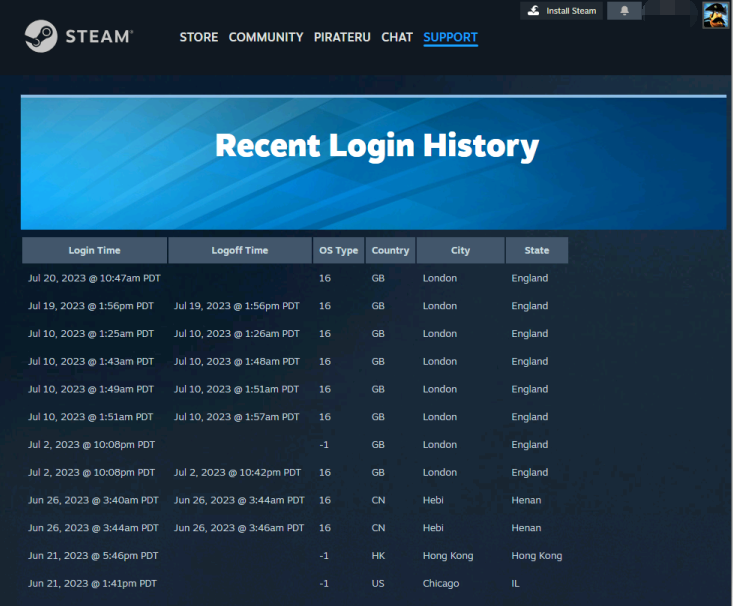This screenshot has width=733, height=606.
Task: Click OS type -1 in Jun 21 1:41pm row
Action: coord(324,584)
